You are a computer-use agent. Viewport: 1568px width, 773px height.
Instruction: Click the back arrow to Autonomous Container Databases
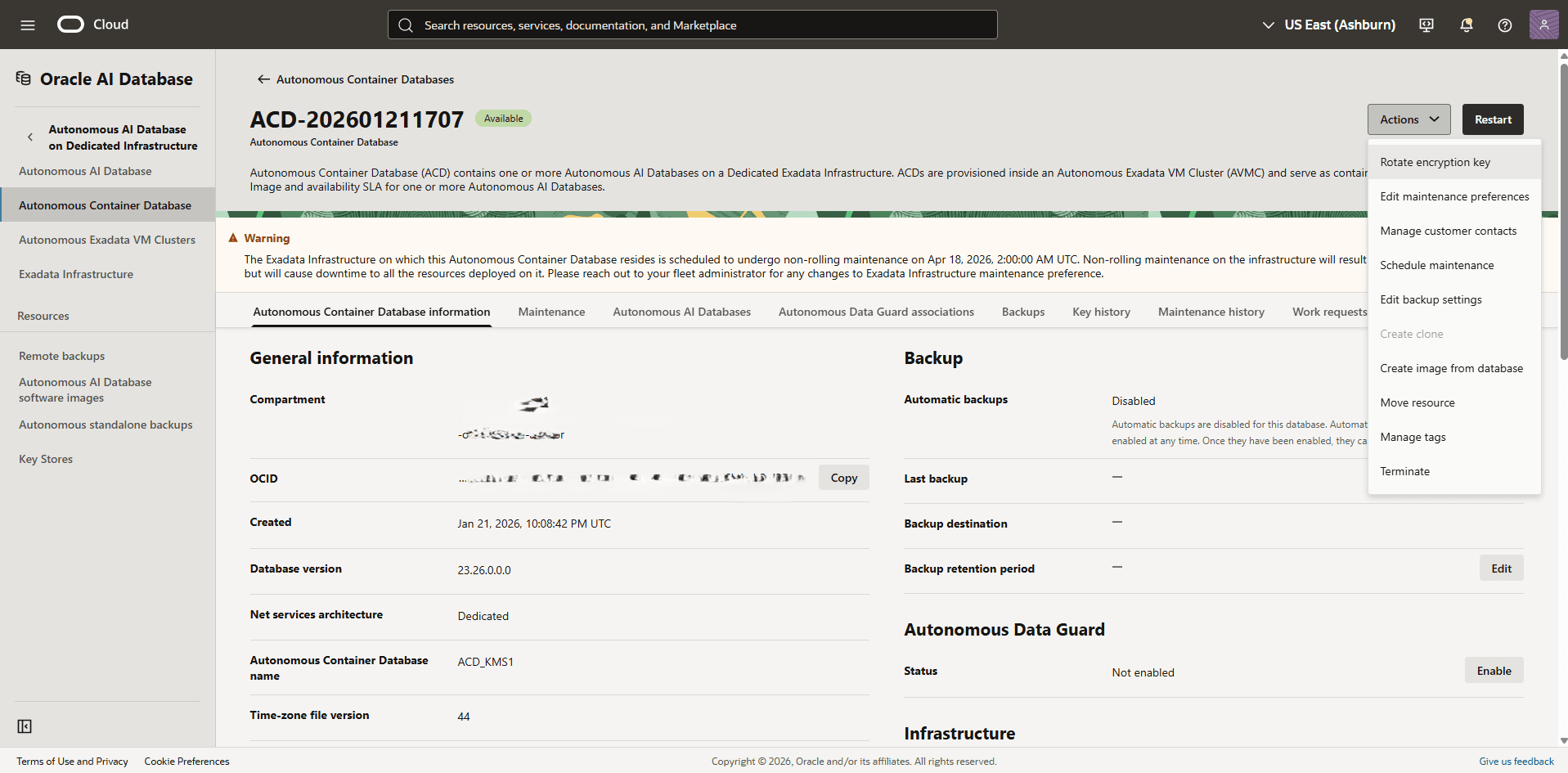[x=263, y=79]
